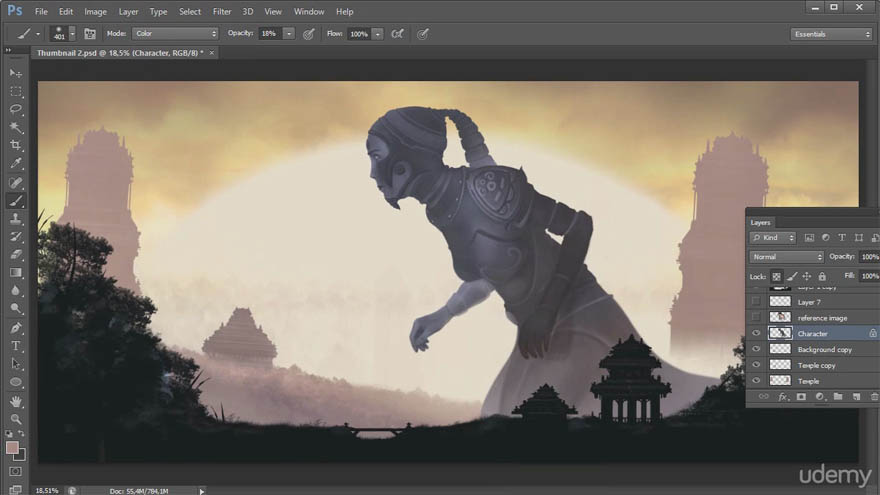This screenshot has width=880, height=495.
Task: Select the Eyedropper tool
Action: pos(16,163)
